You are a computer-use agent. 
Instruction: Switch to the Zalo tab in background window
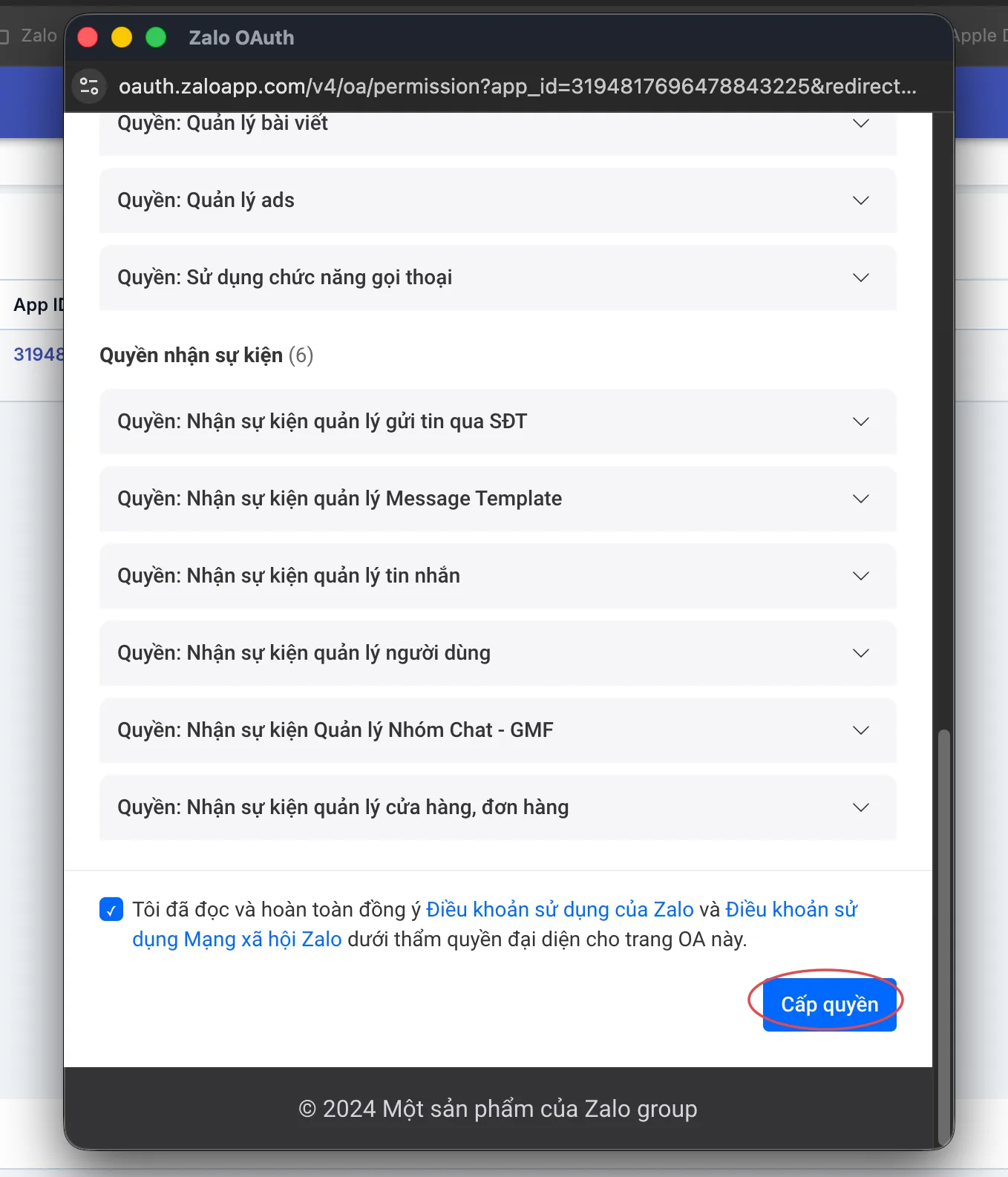[30, 36]
